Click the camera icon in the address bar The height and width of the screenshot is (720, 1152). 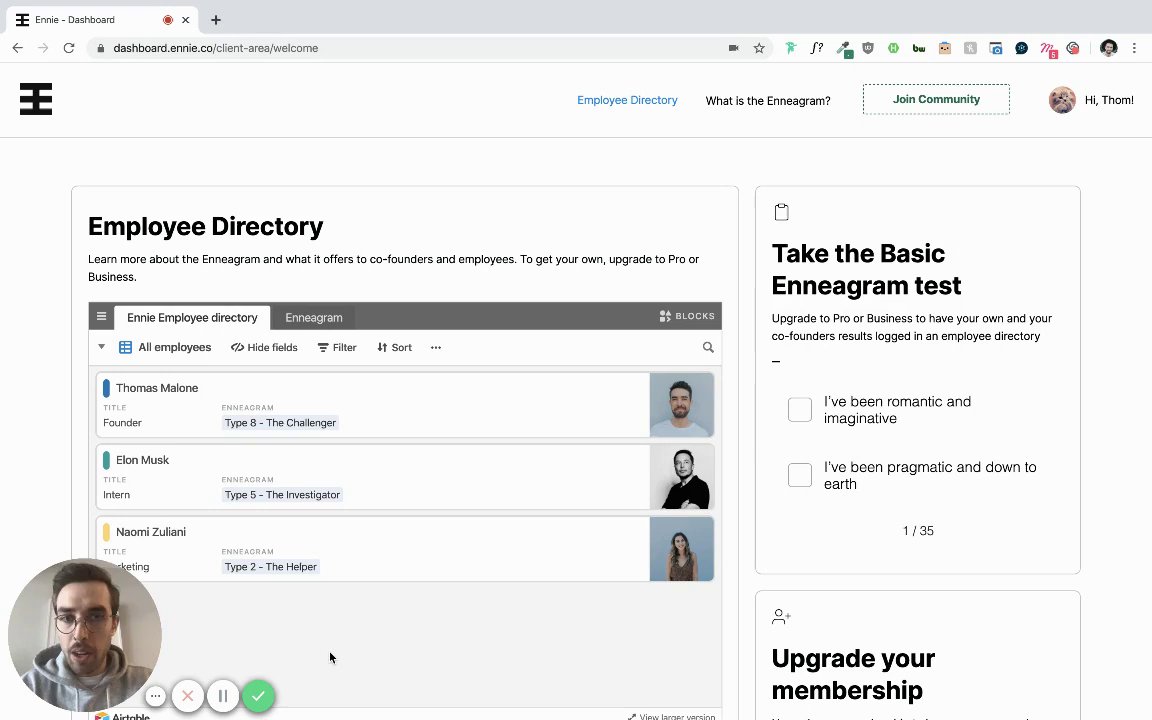tap(733, 48)
